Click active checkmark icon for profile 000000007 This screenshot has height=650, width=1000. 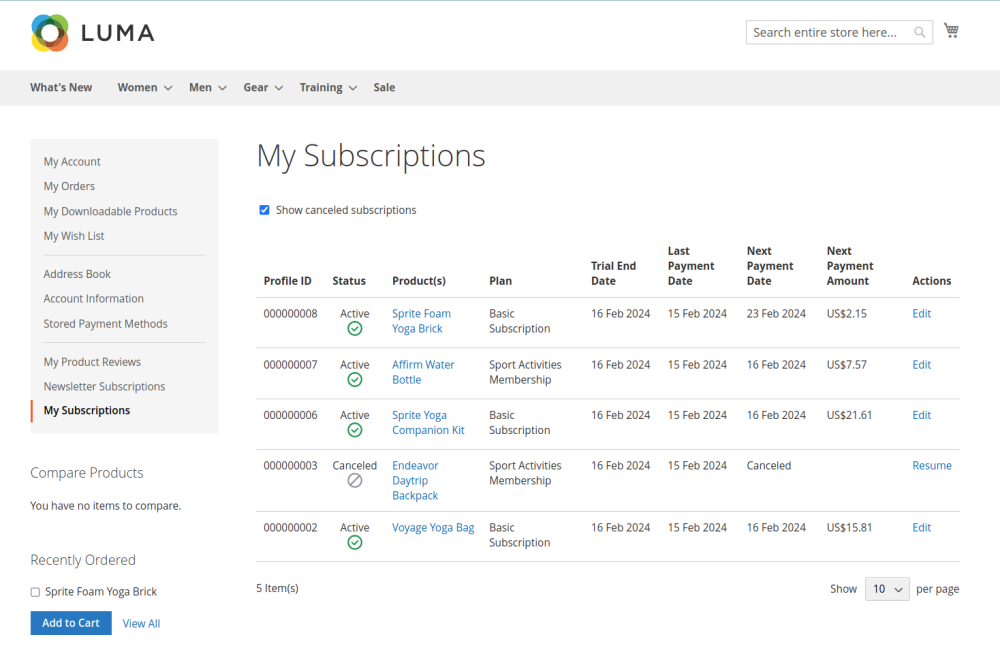click(x=355, y=380)
